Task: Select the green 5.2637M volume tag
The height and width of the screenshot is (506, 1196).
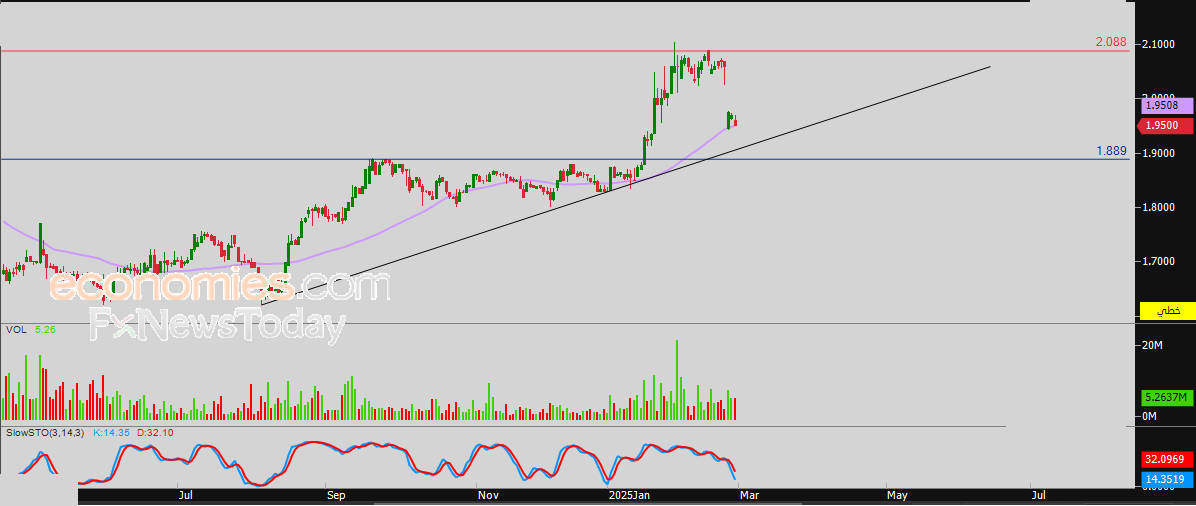Action: pos(1166,398)
